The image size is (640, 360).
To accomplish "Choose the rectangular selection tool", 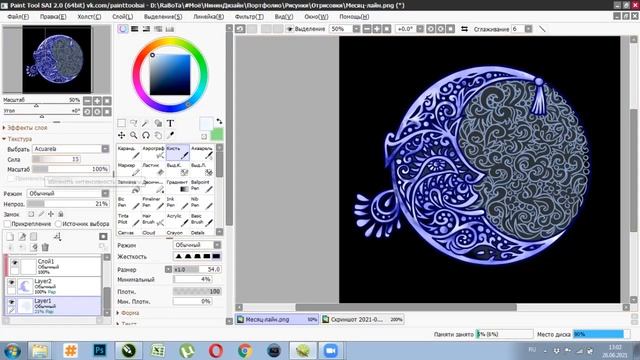I will (122, 123).
